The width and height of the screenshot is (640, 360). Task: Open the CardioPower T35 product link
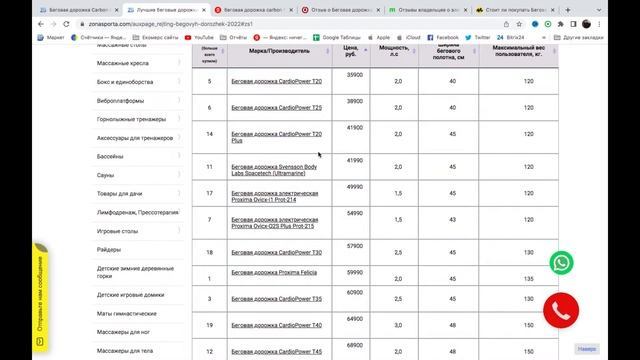[277, 299]
